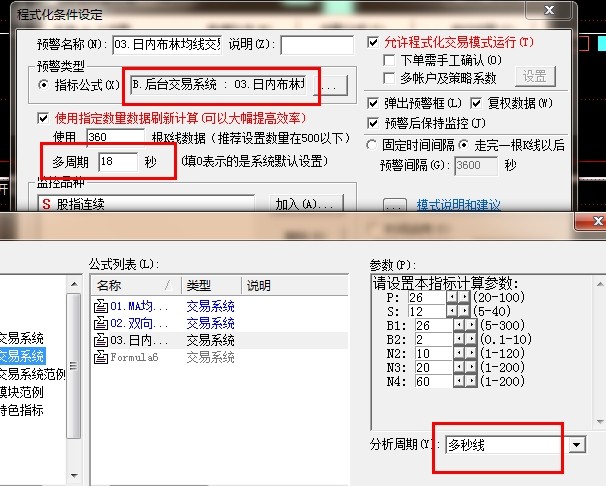606x486 pixels.
Task: Select the highlighted 交易系统 tree item
Action: pos(22,356)
